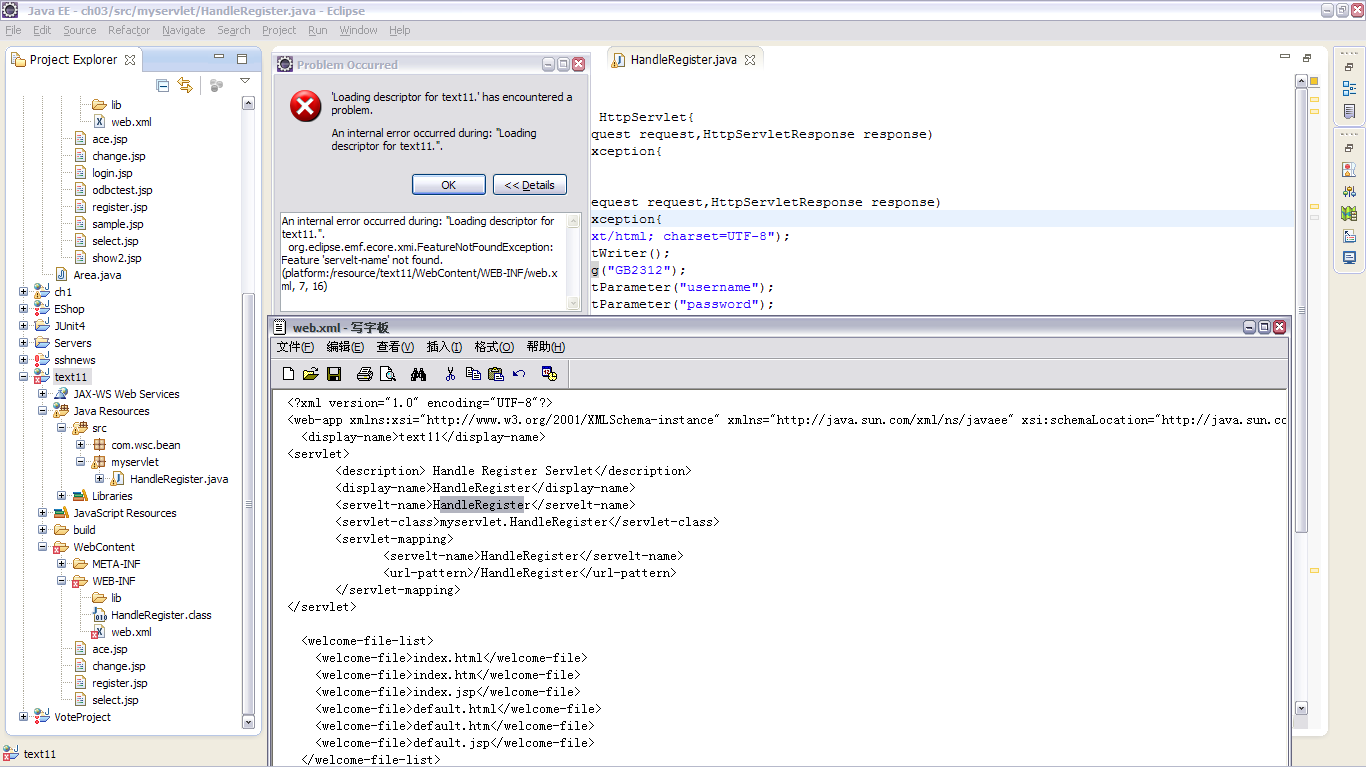Select the Project Explorer tab
This screenshot has width=1366, height=768.
pos(73,60)
